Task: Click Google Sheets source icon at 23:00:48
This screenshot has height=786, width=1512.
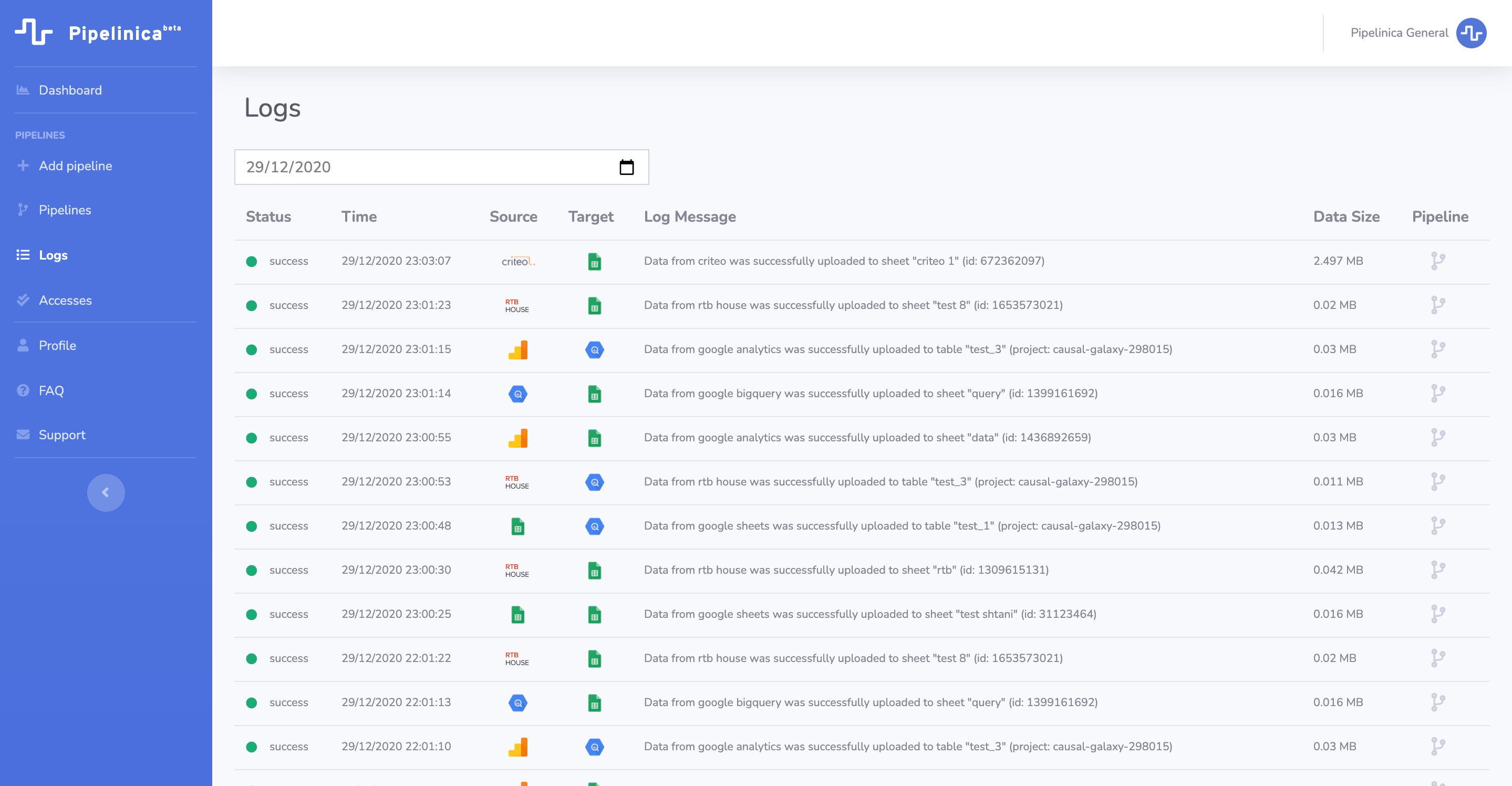Action: click(517, 526)
